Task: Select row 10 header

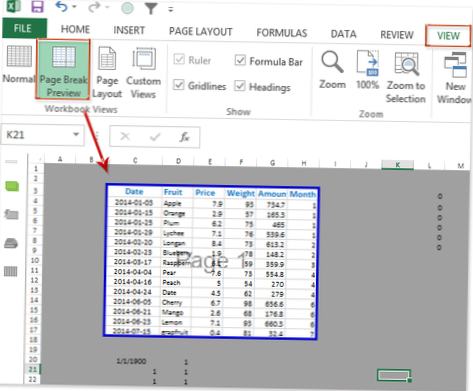Action: click(35, 260)
